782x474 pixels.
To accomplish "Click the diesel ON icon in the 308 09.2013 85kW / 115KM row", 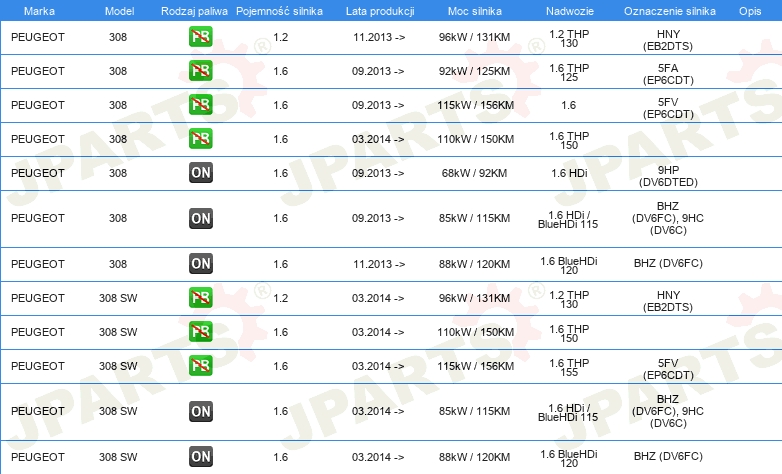I will (x=200, y=219).
